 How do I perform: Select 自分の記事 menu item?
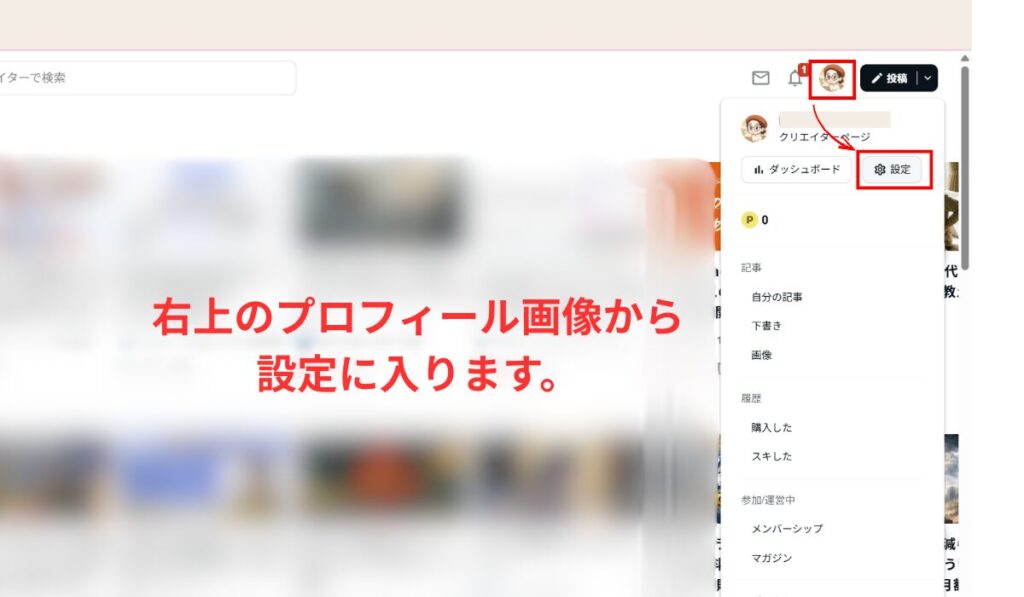tap(776, 297)
